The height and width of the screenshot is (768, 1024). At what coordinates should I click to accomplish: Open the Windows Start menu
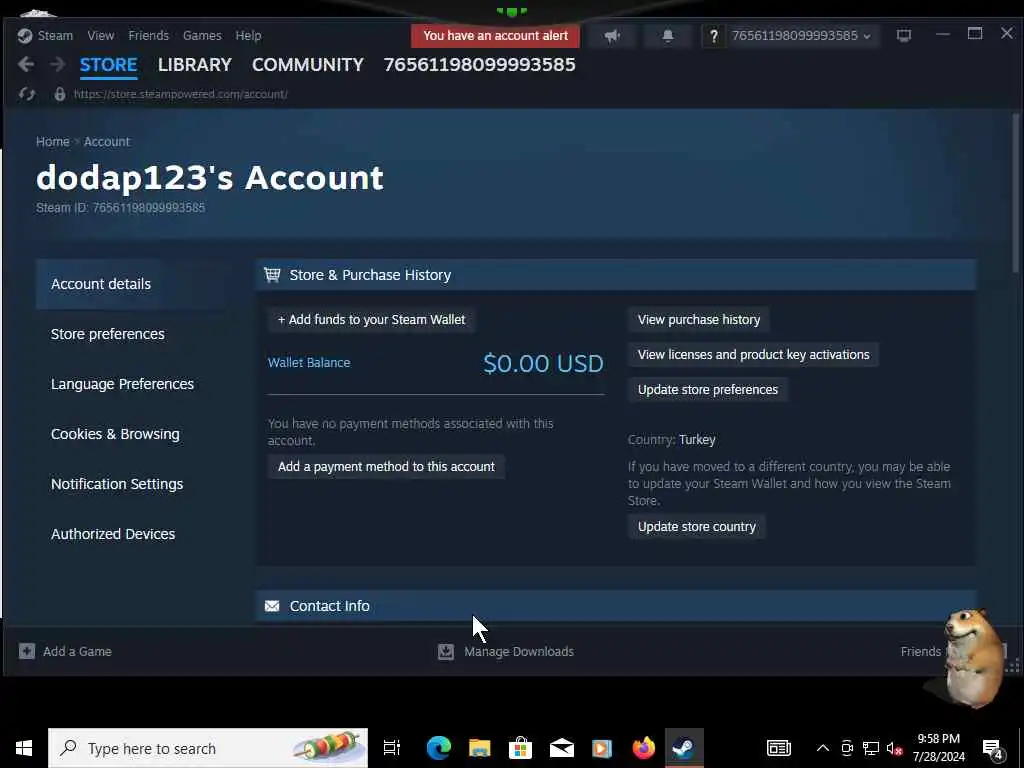click(24, 748)
